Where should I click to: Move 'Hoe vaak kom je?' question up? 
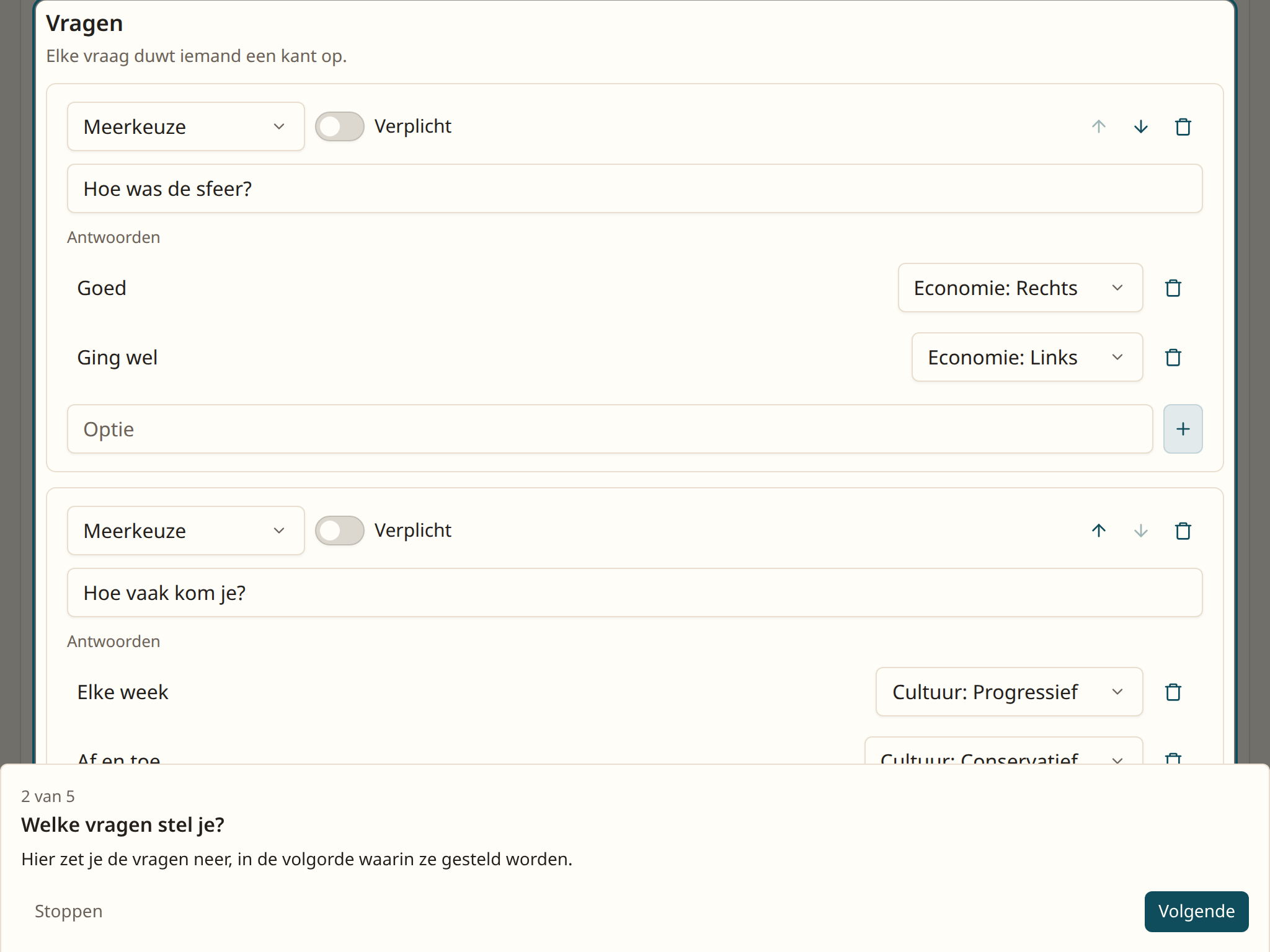coord(1098,531)
